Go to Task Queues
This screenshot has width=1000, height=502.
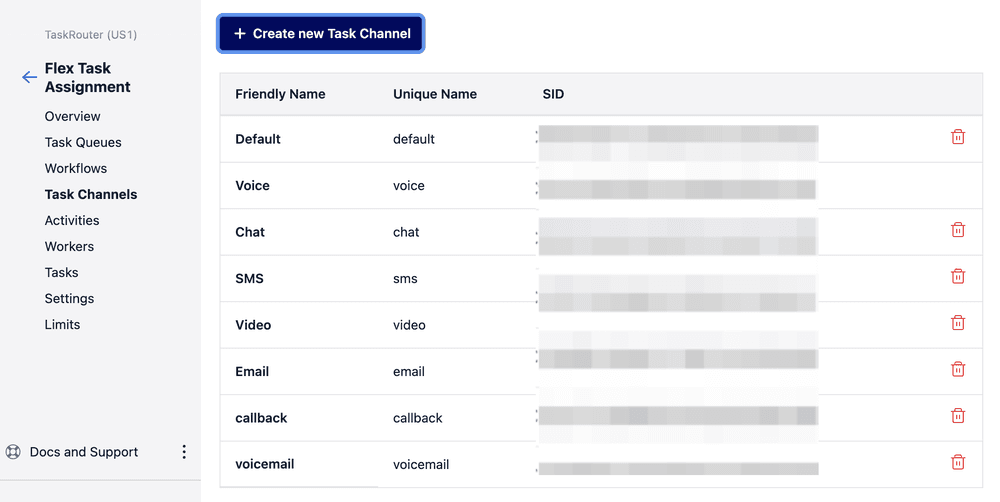83,142
